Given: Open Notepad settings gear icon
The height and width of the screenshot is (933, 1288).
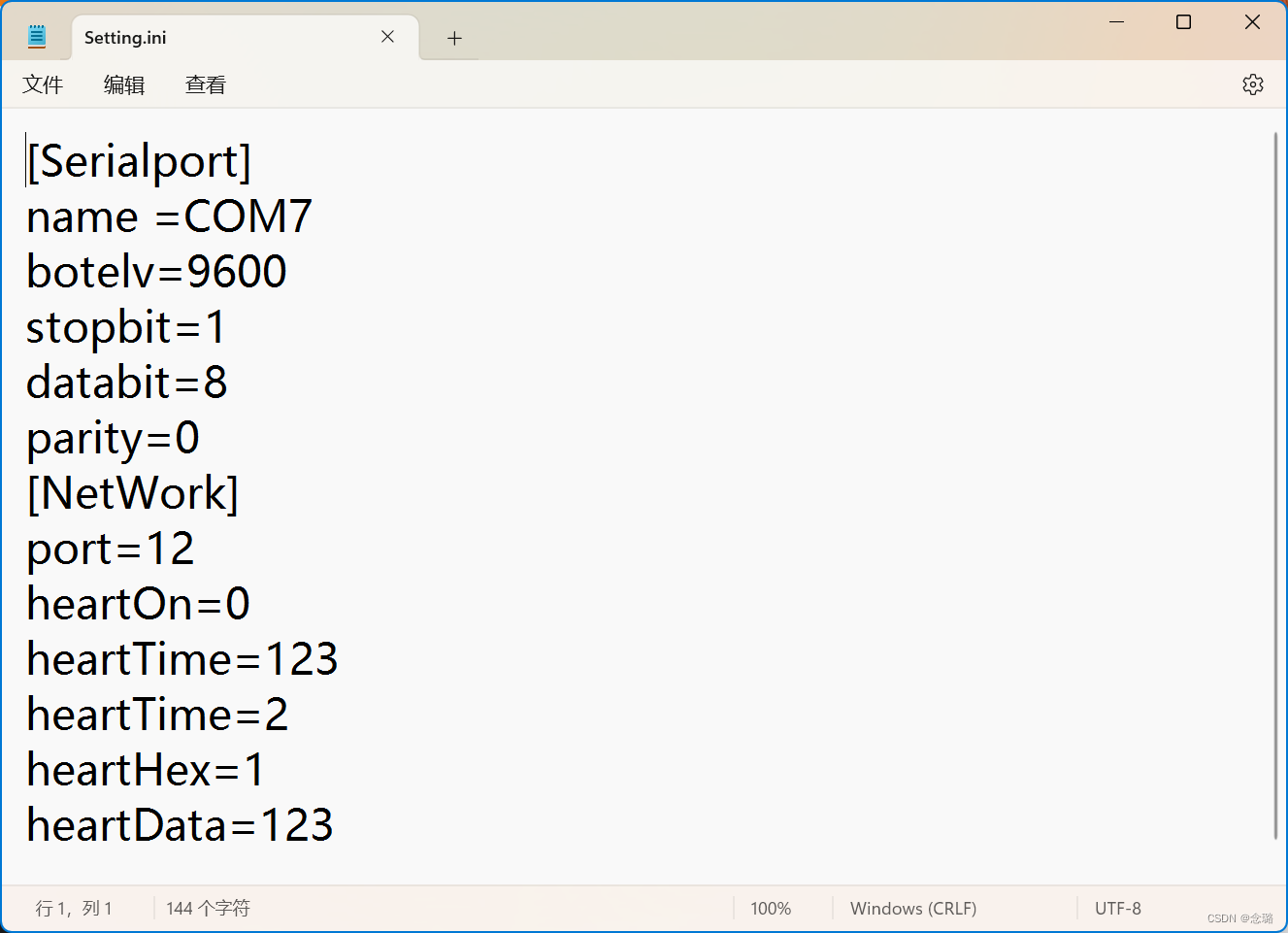Looking at the screenshot, I should click(x=1252, y=84).
